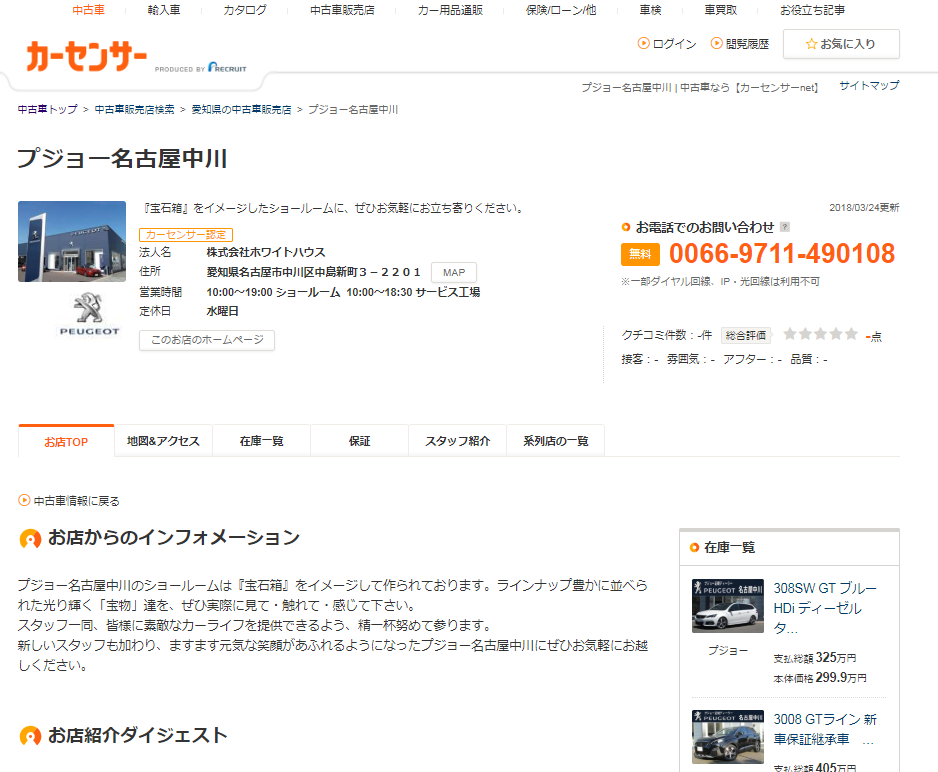938x772 pixels.
Task: Switch to the 地図&アクセス tab
Action: 163,441
